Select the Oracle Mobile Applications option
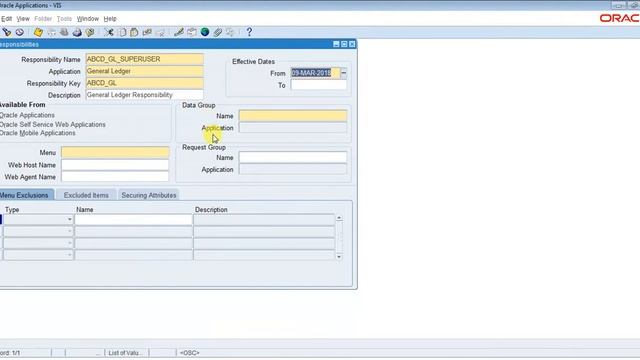Image resolution: width=640 pixels, height=360 pixels. click(x=38, y=133)
